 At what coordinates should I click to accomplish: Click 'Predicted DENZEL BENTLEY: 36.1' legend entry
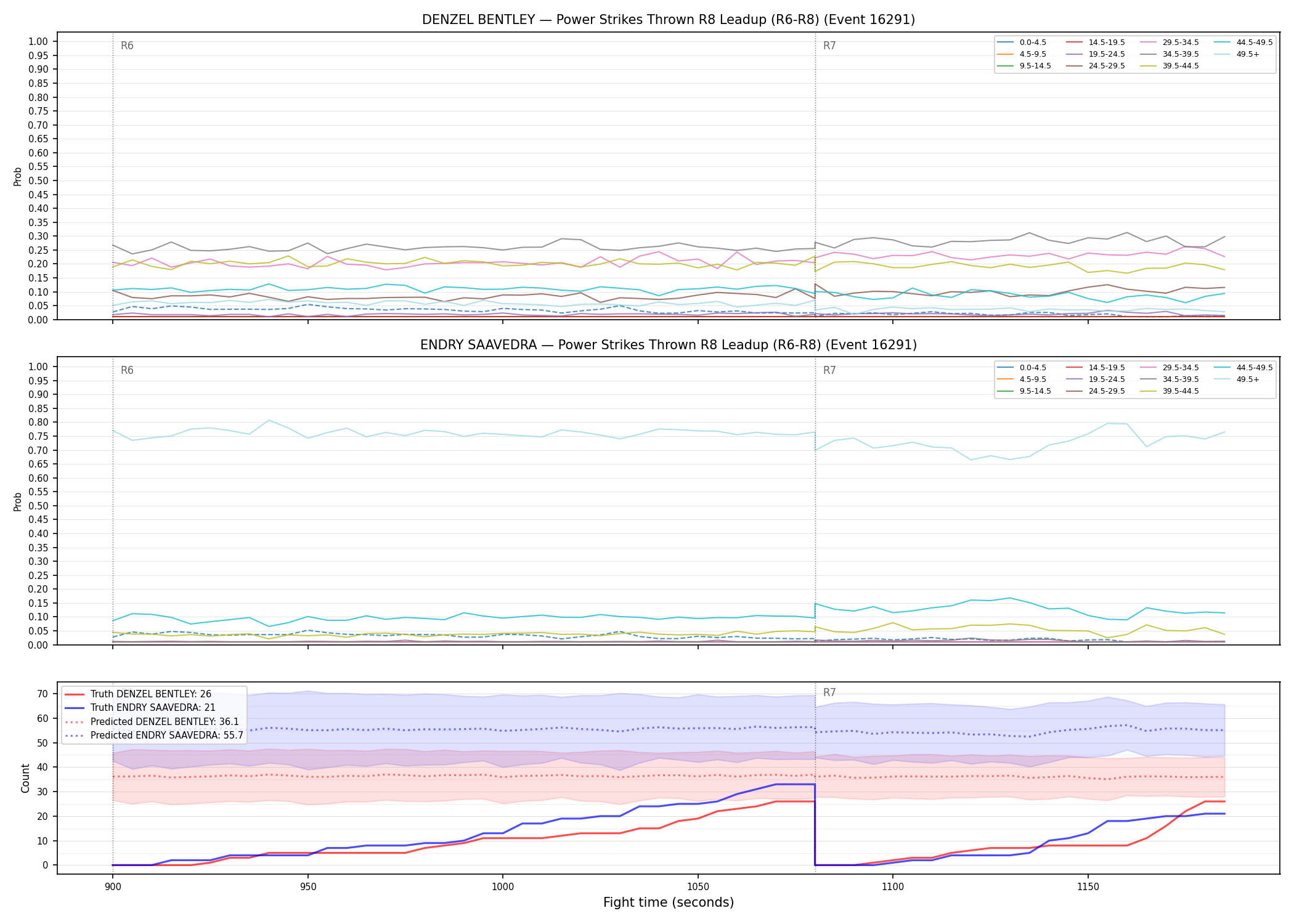click(152, 721)
